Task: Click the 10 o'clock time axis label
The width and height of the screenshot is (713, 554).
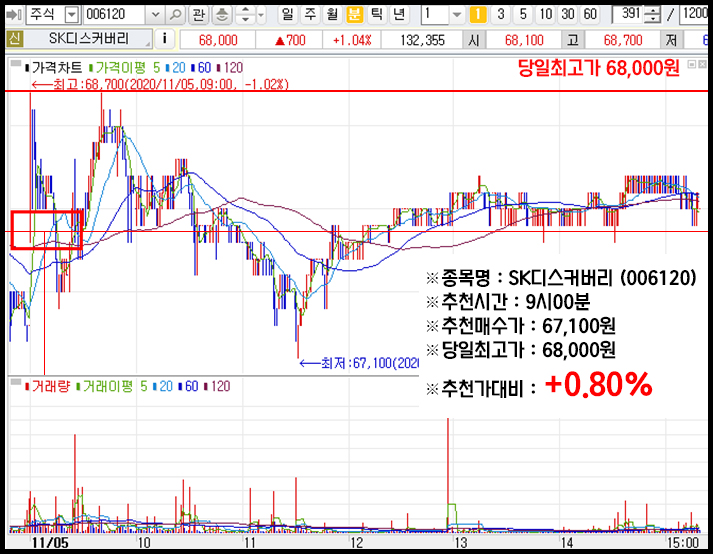Action: tap(144, 543)
